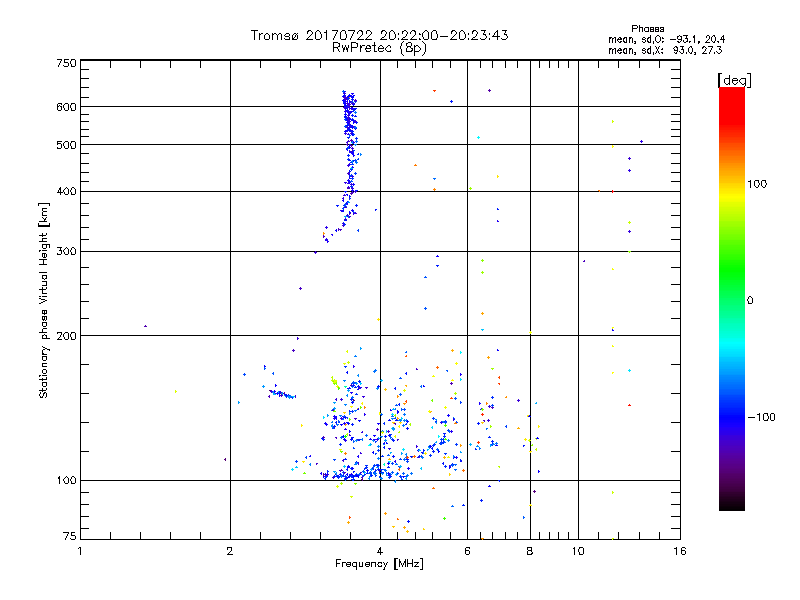Click the black bottom end of the colorbar
The width and height of the screenshot is (800, 600).
[732, 504]
